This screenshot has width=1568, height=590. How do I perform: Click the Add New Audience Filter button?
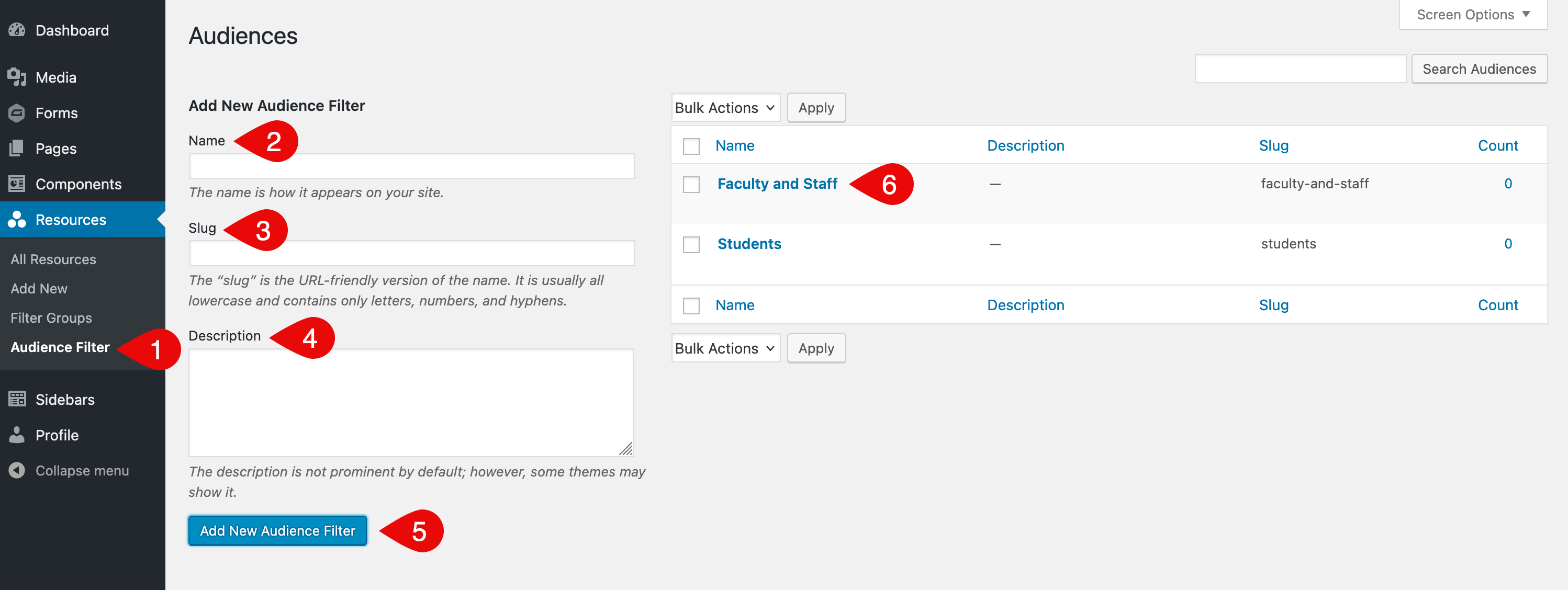click(x=277, y=530)
